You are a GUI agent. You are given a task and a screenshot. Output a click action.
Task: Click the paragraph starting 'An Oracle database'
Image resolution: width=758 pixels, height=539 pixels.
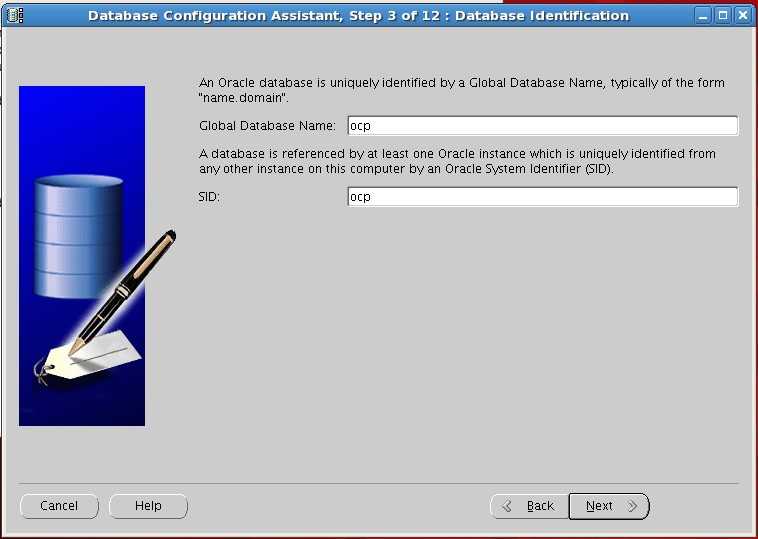coord(462,90)
